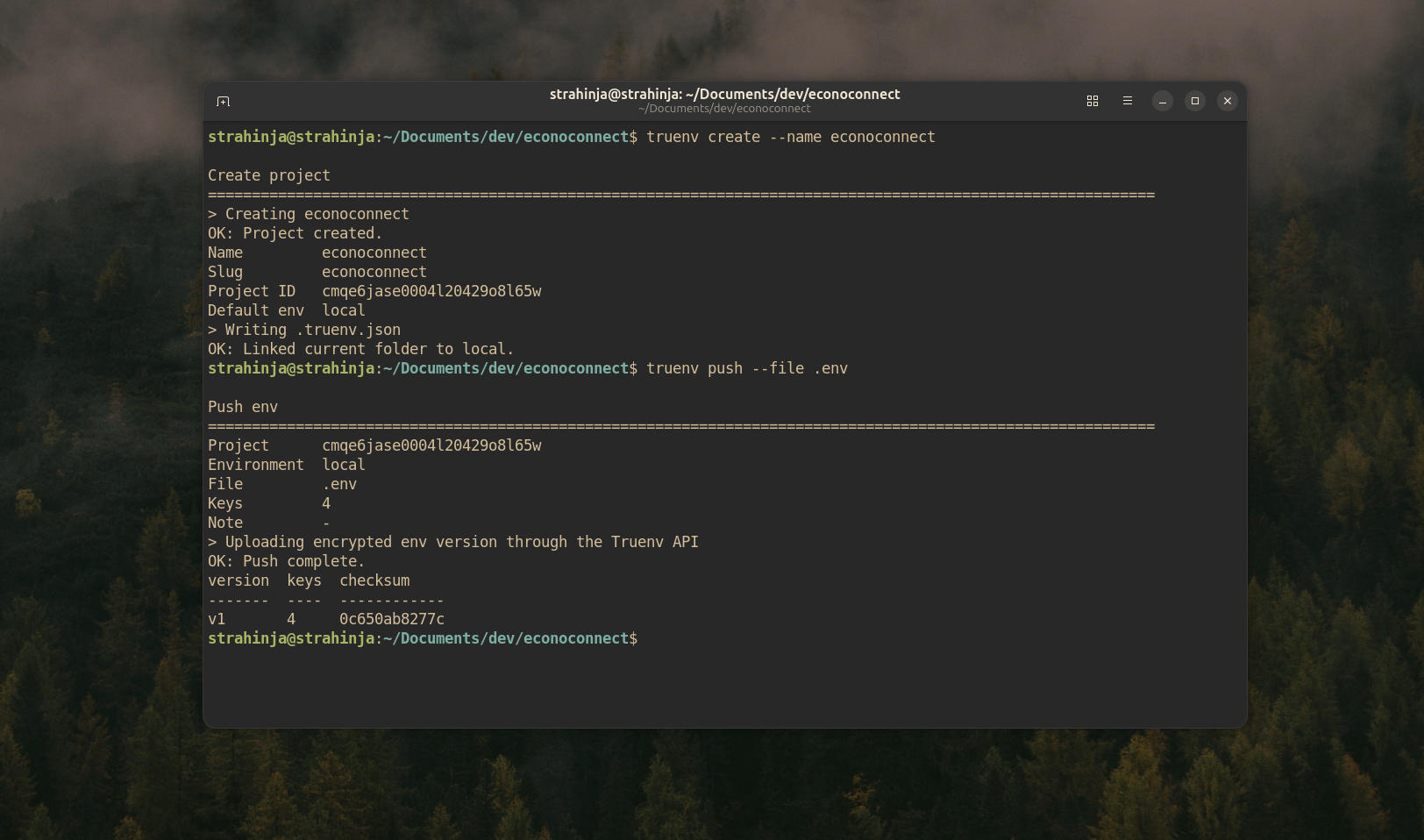Screen dimensions: 1424x840
Task: Close the terminal window
Action: pyautogui.click(x=1228, y=101)
